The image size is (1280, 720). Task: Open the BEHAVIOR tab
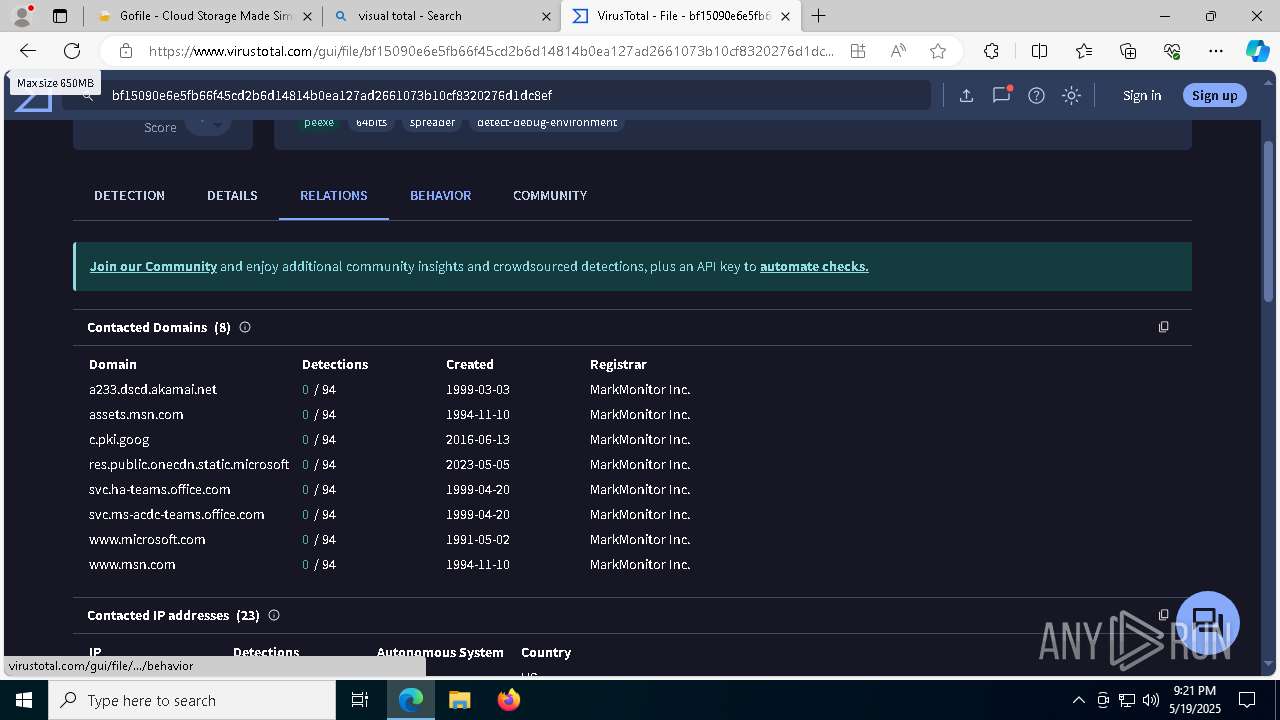coord(440,195)
